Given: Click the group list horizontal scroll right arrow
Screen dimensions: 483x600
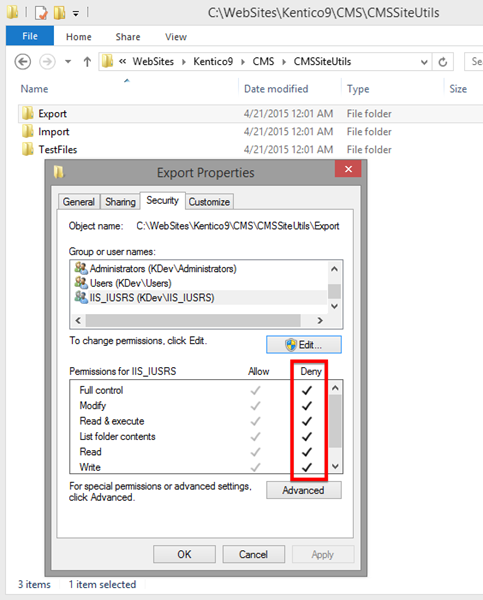Looking at the screenshot, I should click(x=320, y=321).
